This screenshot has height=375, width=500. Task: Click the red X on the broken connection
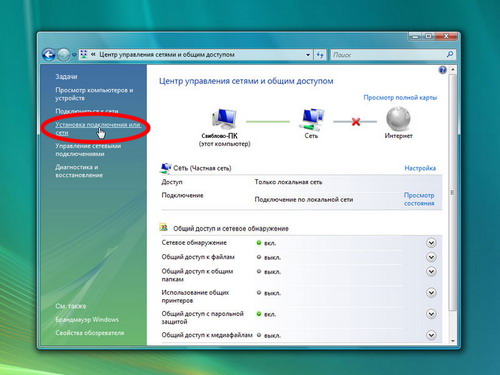click(356, 122)
